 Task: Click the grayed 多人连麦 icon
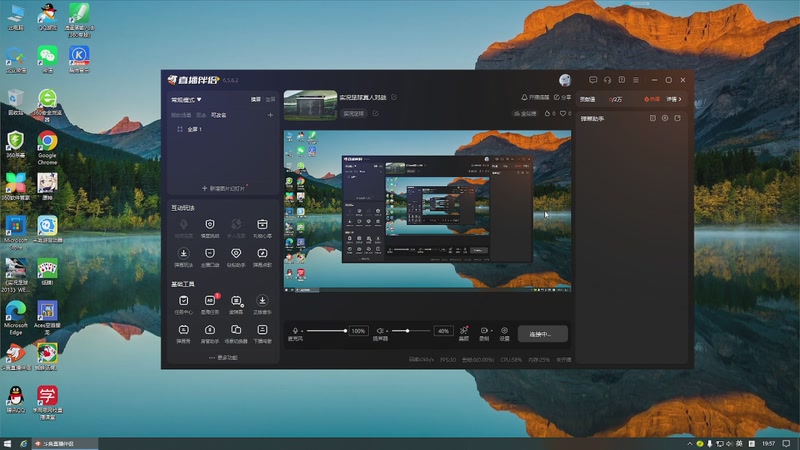[x=236, y=224]
